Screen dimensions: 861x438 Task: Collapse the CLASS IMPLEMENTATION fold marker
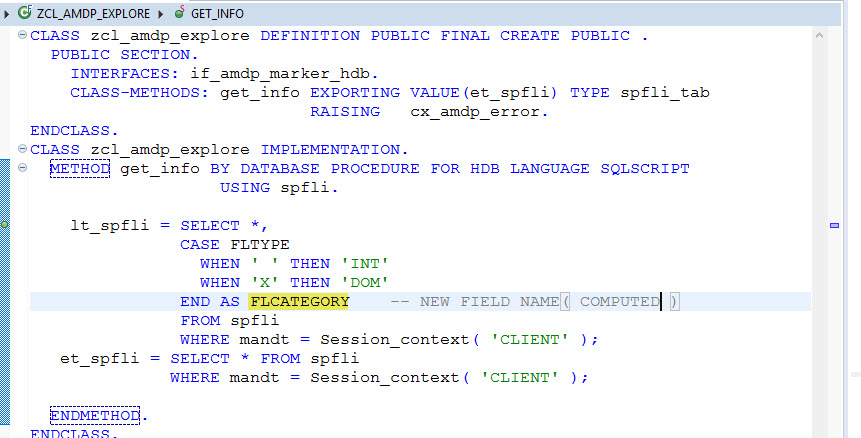pos(23,148)
